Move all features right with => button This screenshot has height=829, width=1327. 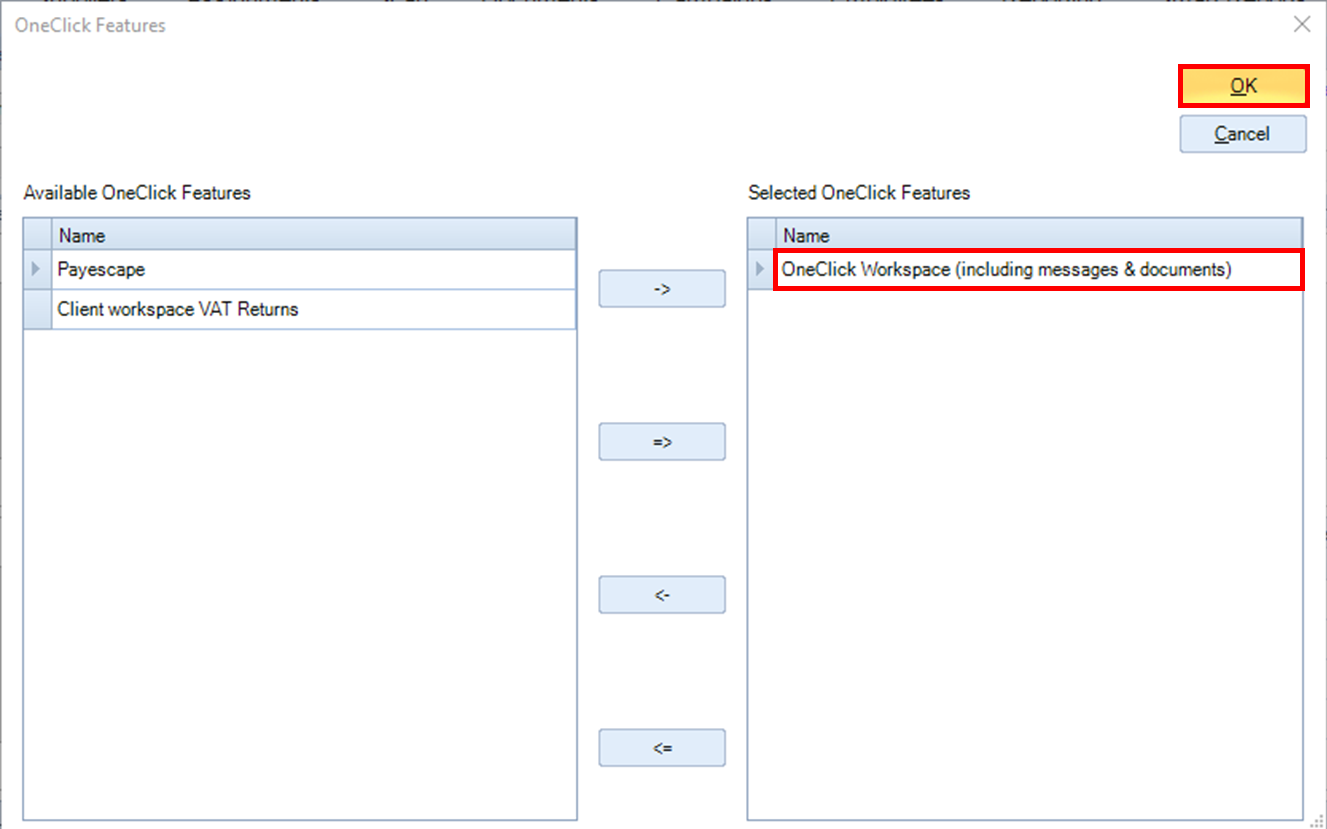tap(662, 441)
